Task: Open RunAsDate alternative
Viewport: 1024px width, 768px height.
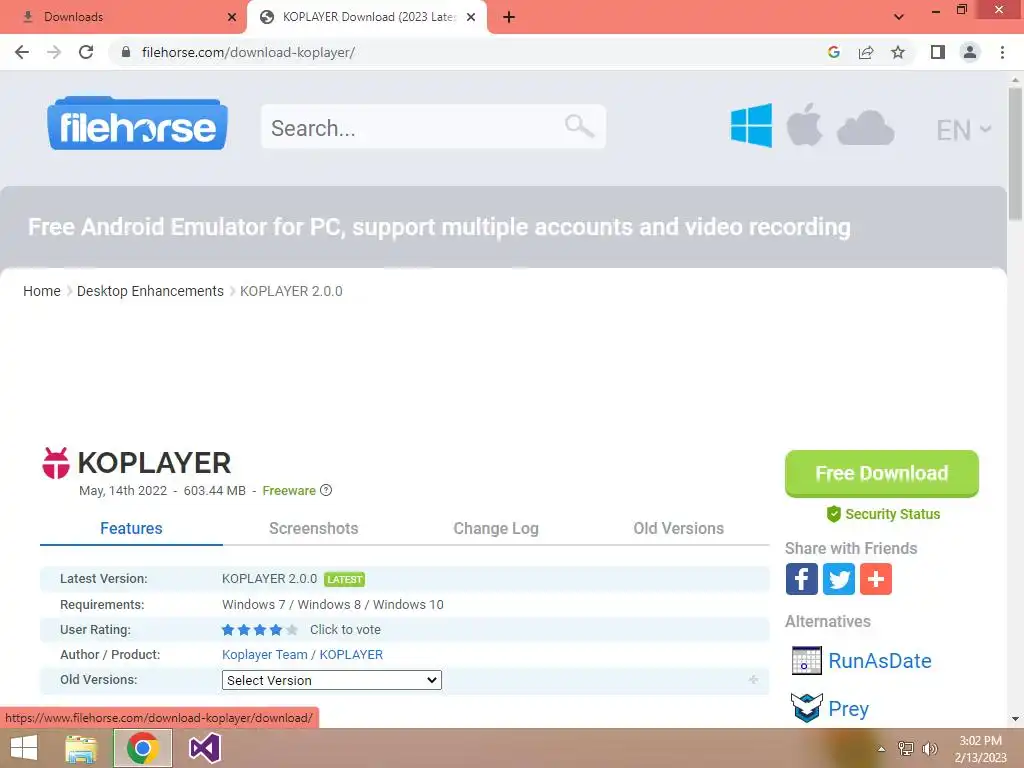Action: pos(880,660)
